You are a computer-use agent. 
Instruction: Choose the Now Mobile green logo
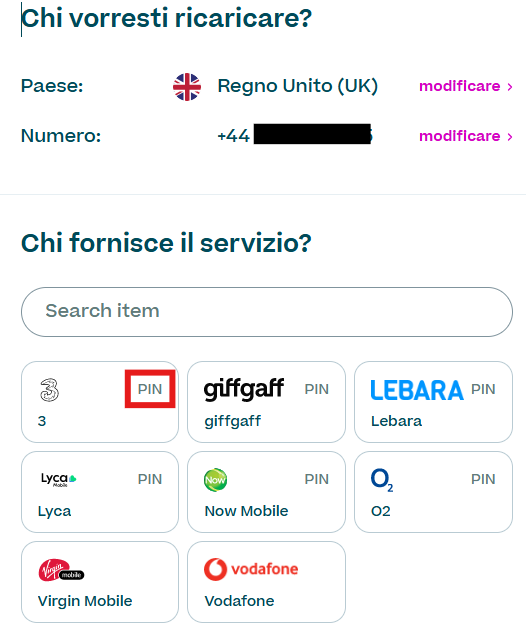pos(215,480)
